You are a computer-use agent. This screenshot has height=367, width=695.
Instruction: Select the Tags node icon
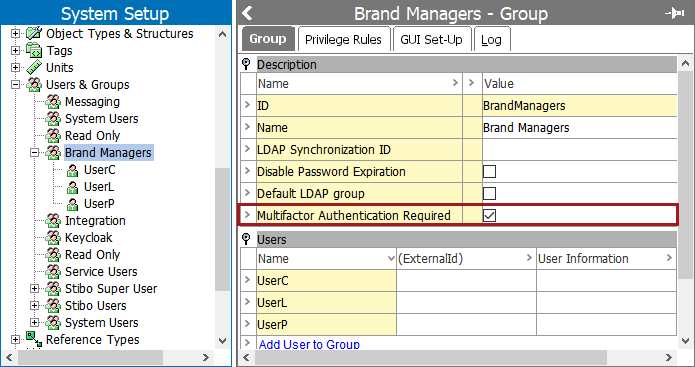[34, 50]
